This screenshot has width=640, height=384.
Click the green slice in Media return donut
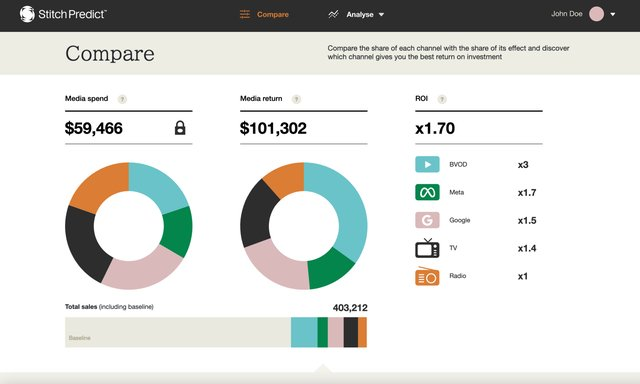329,270
